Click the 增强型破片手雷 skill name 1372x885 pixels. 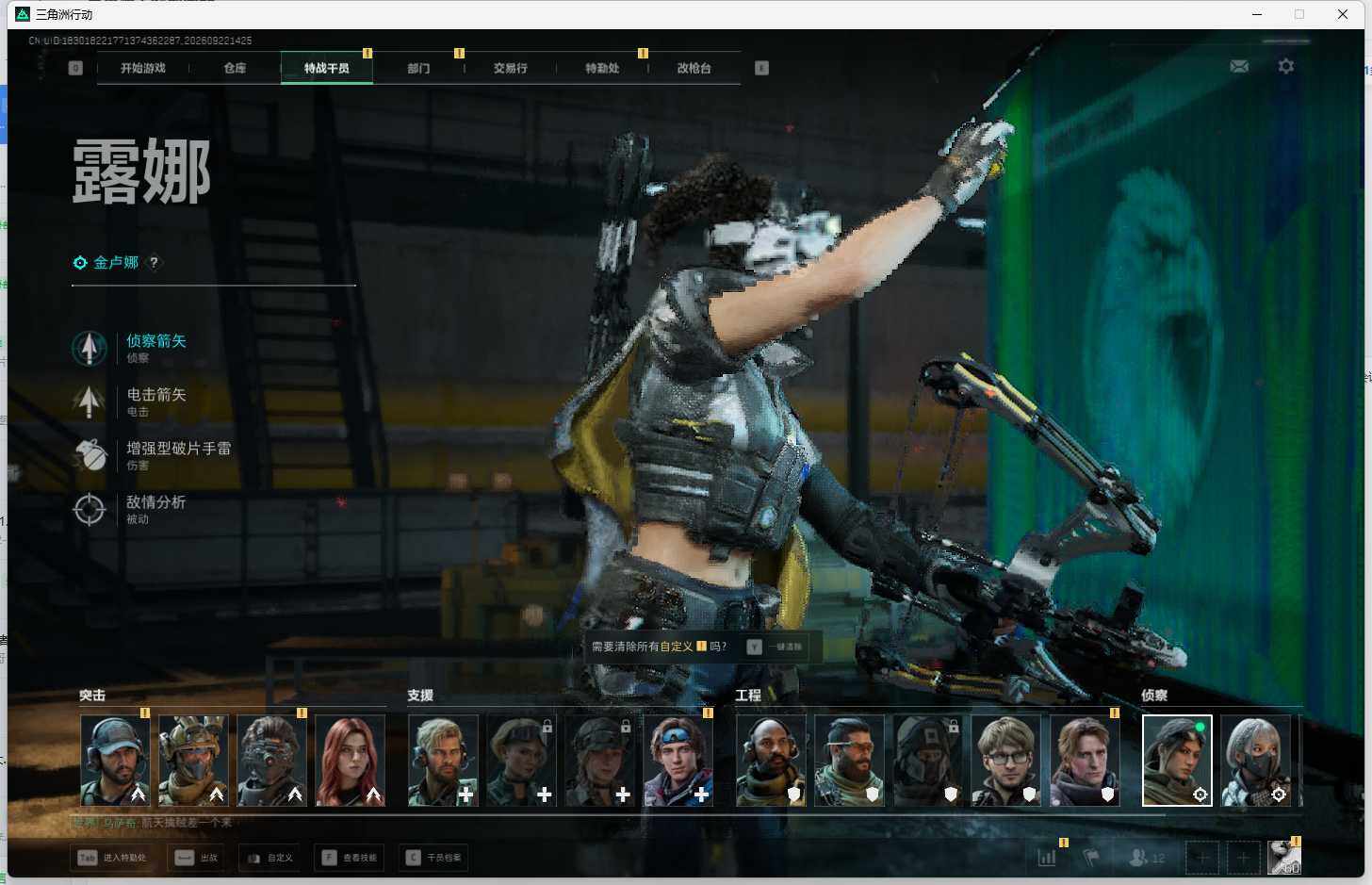coord(179,449)
